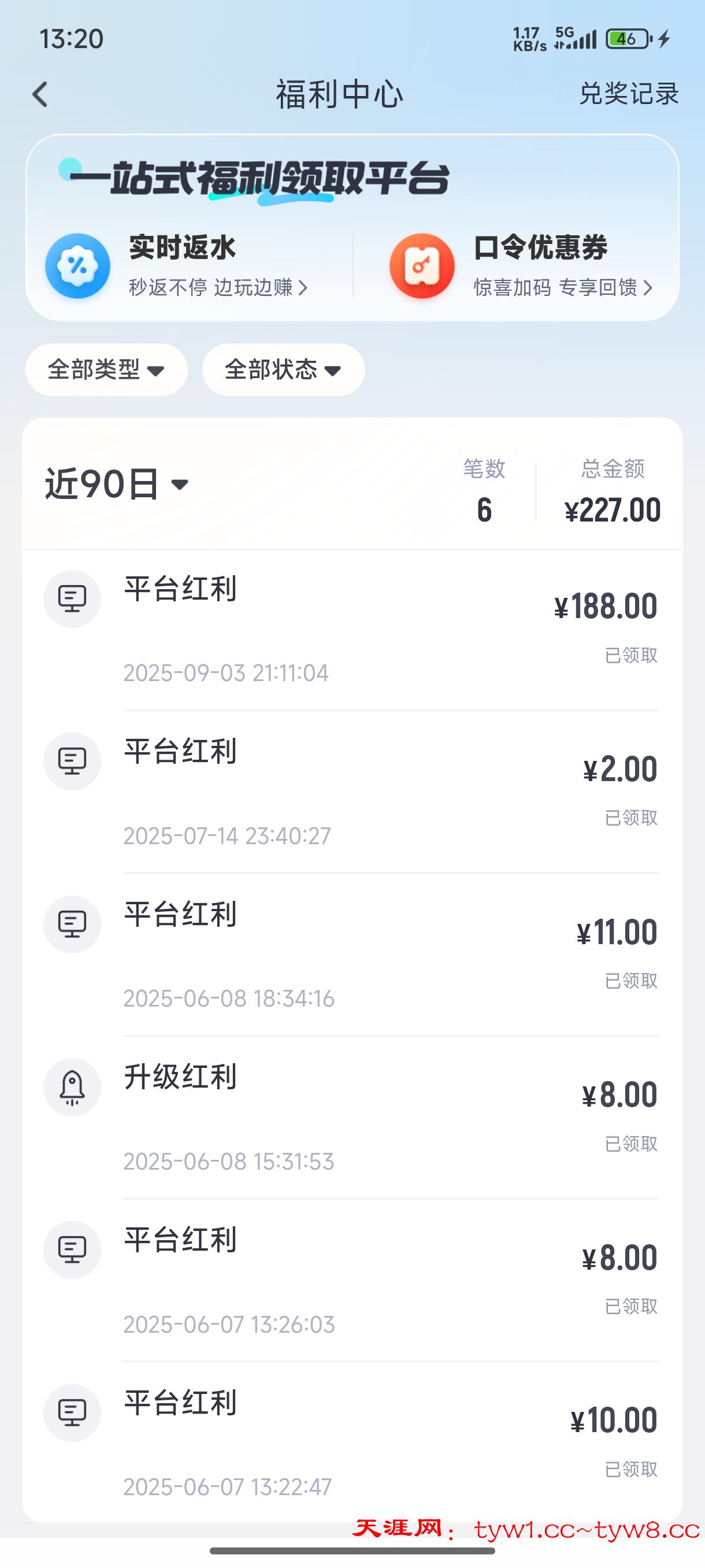Tap the 惊喜加码 专享回馈 chevron arrow
705x1568 pixels.
pos(648,288)
